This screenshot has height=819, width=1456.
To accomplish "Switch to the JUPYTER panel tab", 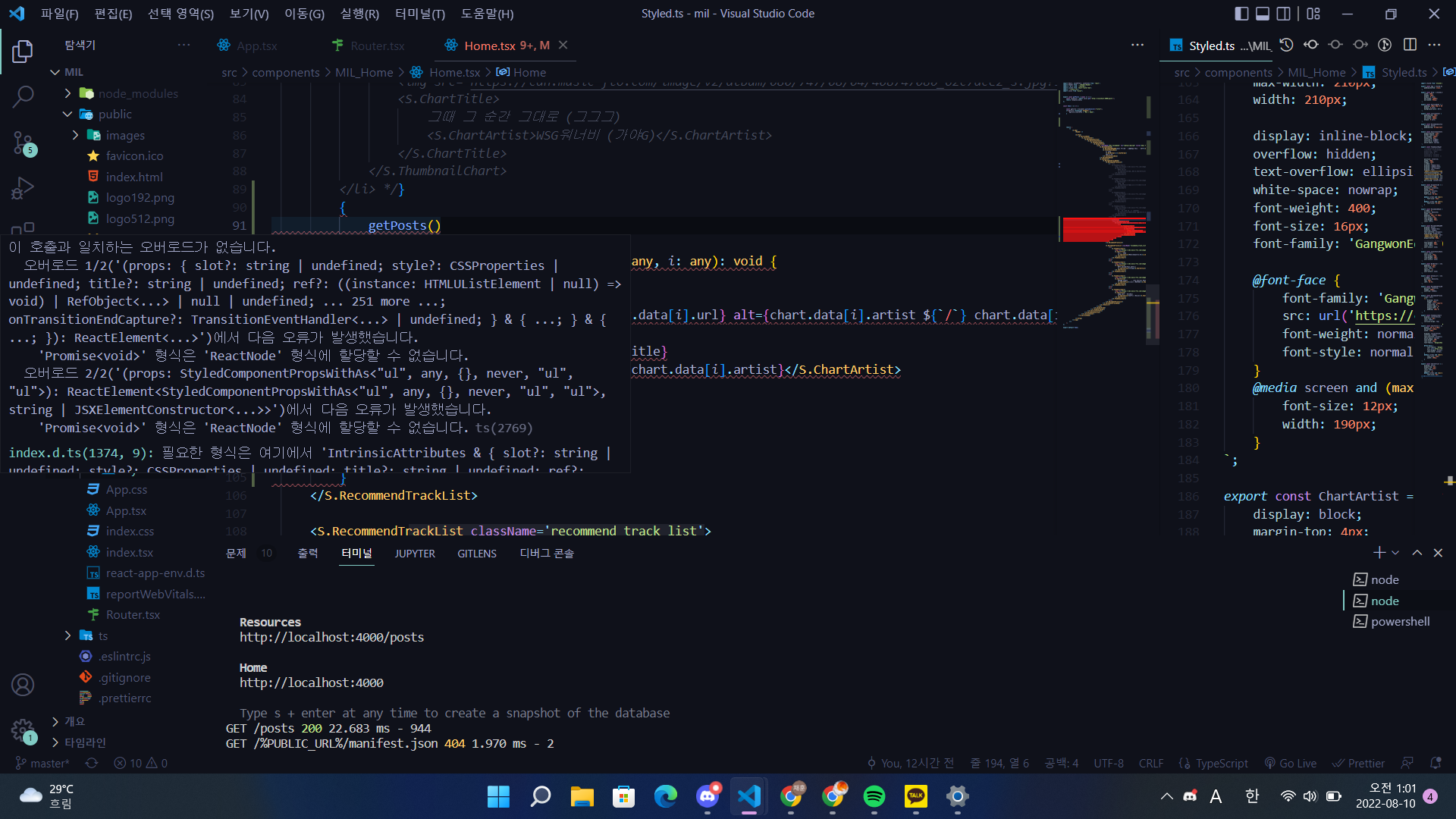I will [x=415, y=554].
